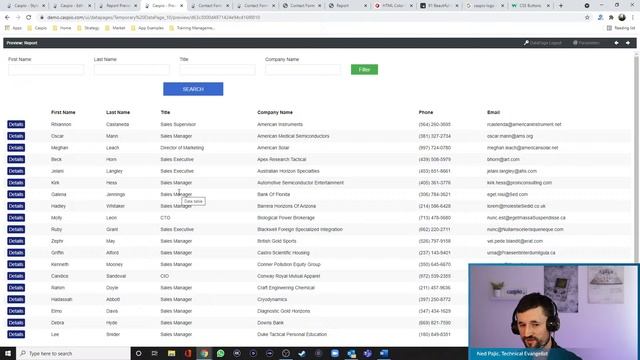Open the Home bookmark folder
This screenshot has height=360, width=640.
click(x=62, y=28)
